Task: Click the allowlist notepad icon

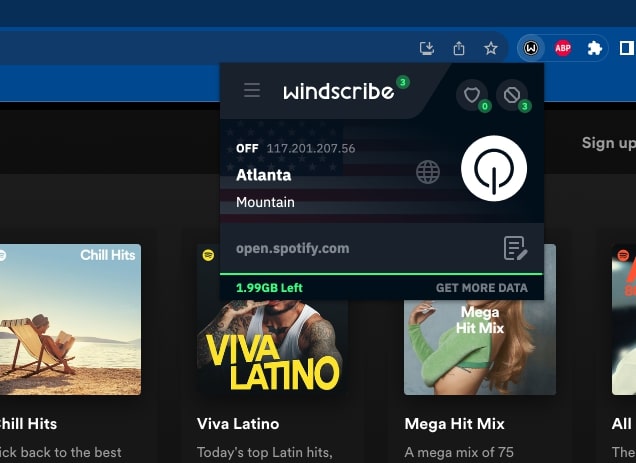Action: [515, 248]
